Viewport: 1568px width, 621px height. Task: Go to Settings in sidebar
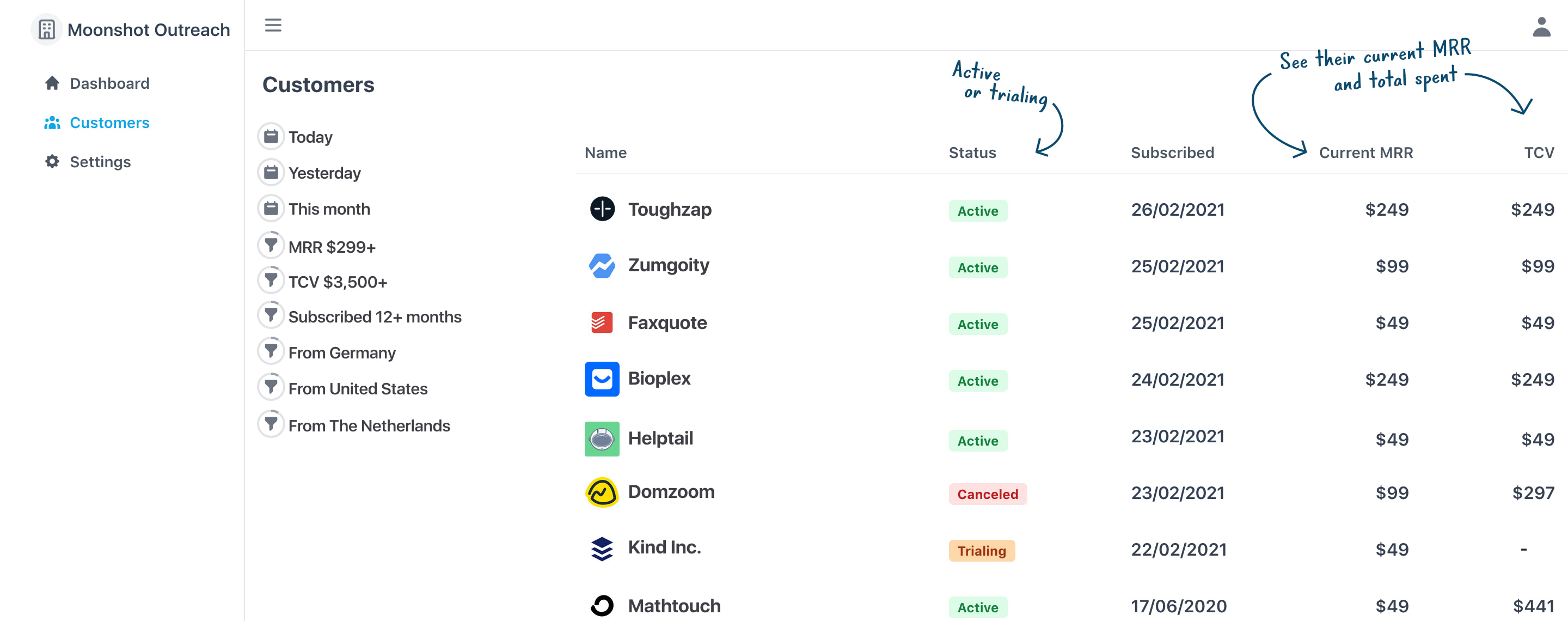100,162
